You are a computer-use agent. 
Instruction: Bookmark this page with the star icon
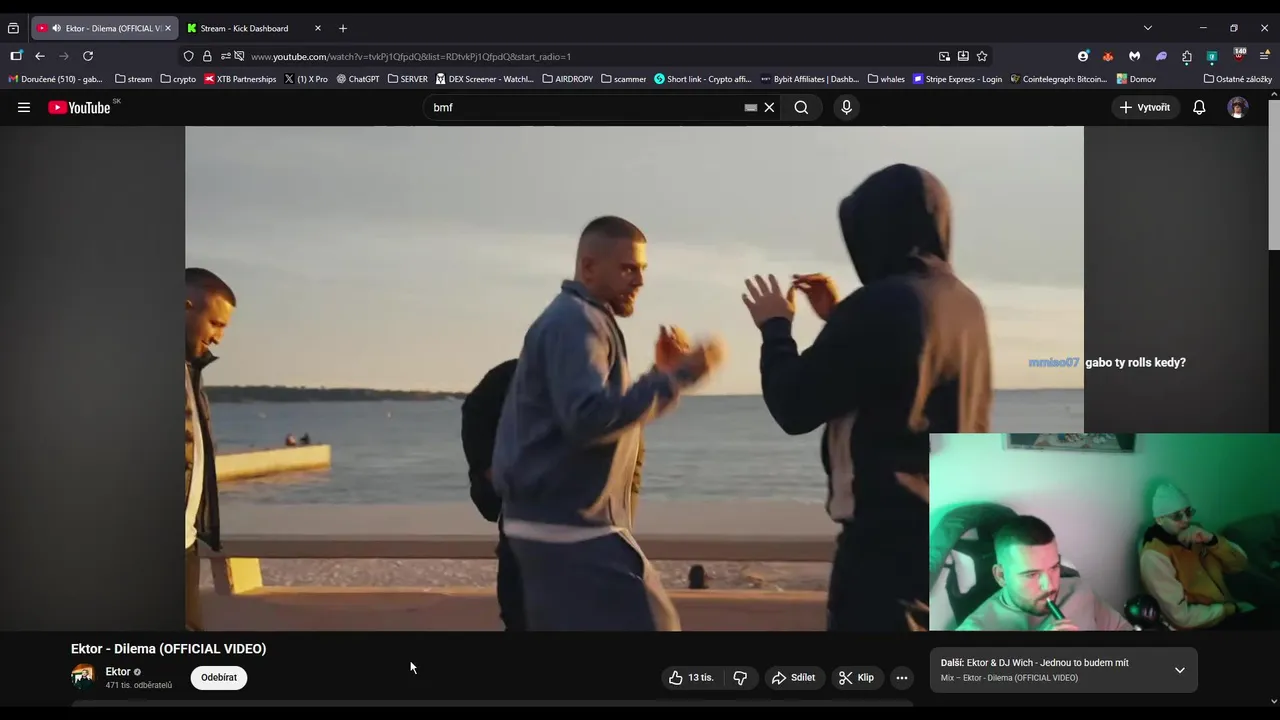pos(982,56)
